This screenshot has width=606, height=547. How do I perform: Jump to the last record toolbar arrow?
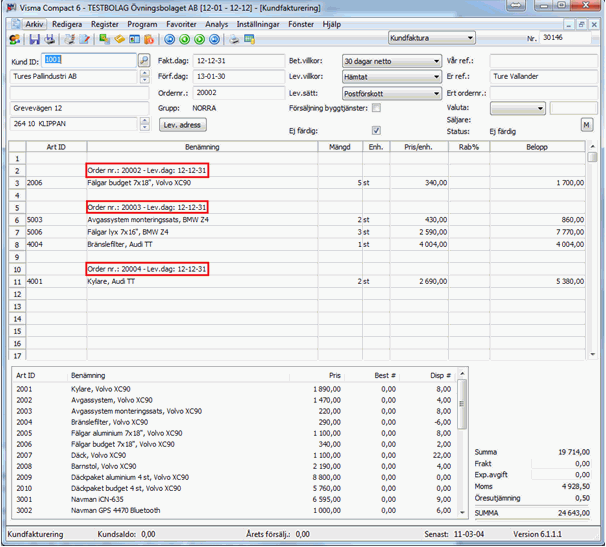214,40
